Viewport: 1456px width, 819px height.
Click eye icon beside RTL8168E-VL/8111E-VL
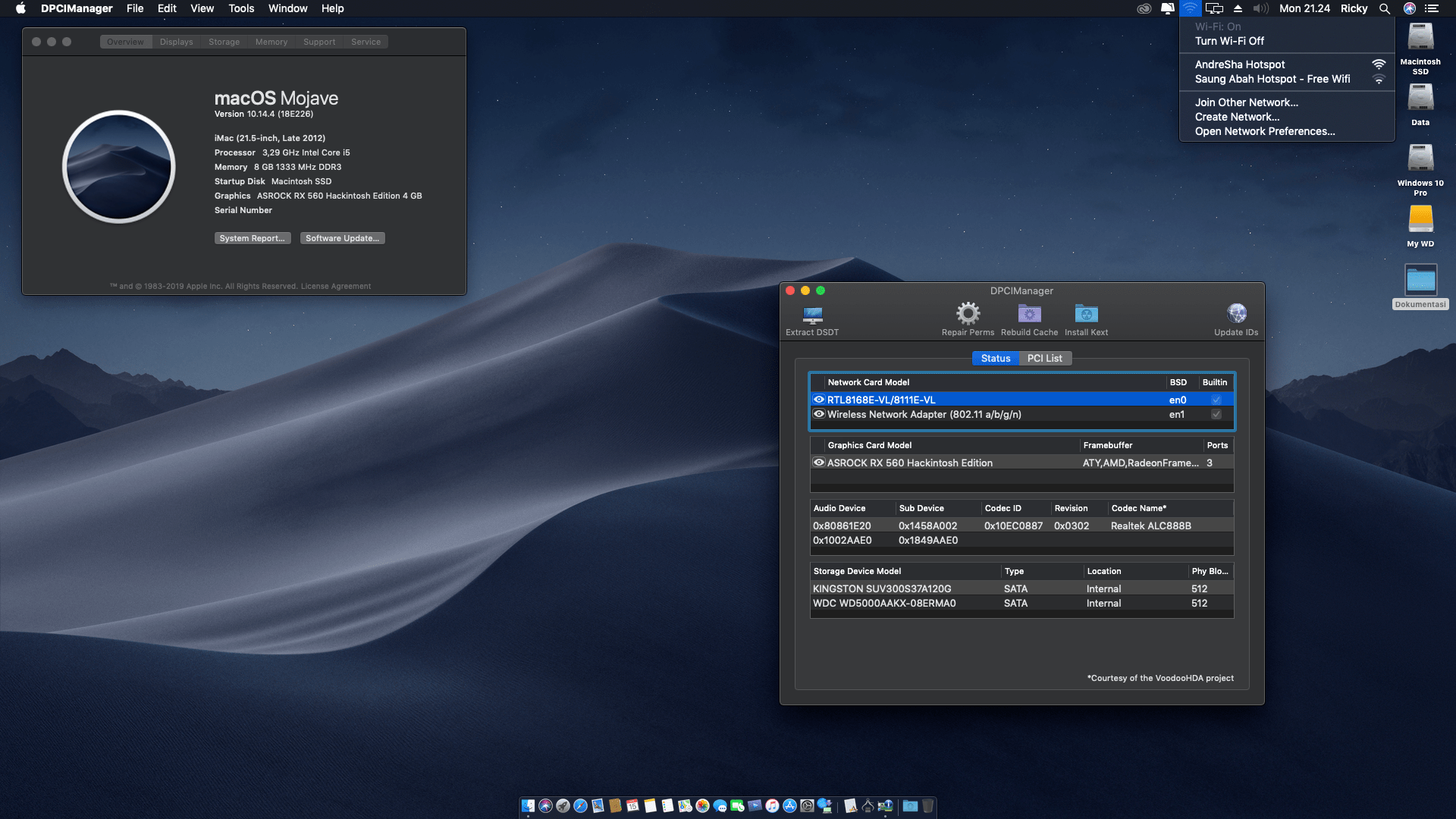pyautogui.click(x=819, y=400)
